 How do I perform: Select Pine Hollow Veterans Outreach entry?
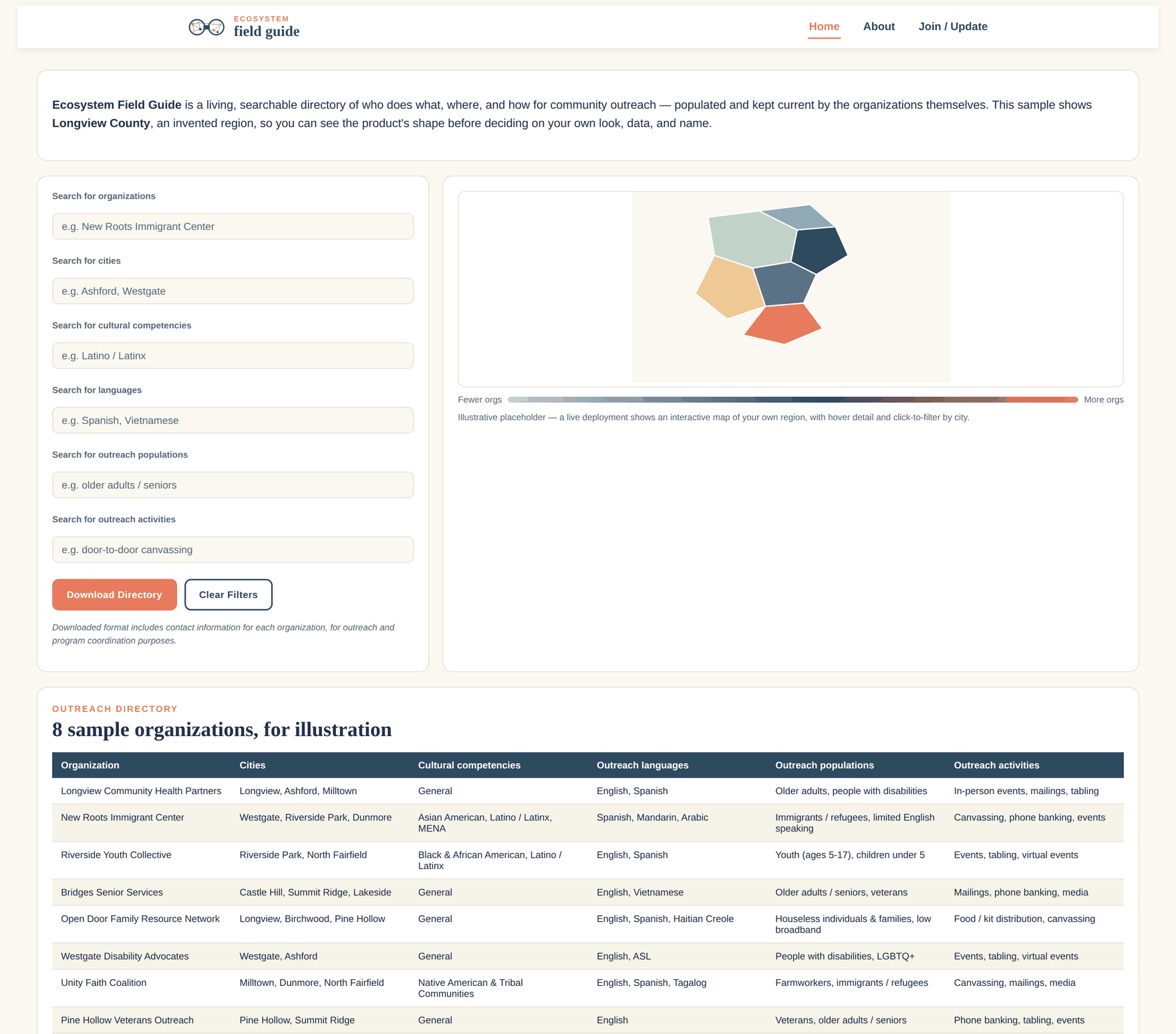click(x=127, y=1021)
